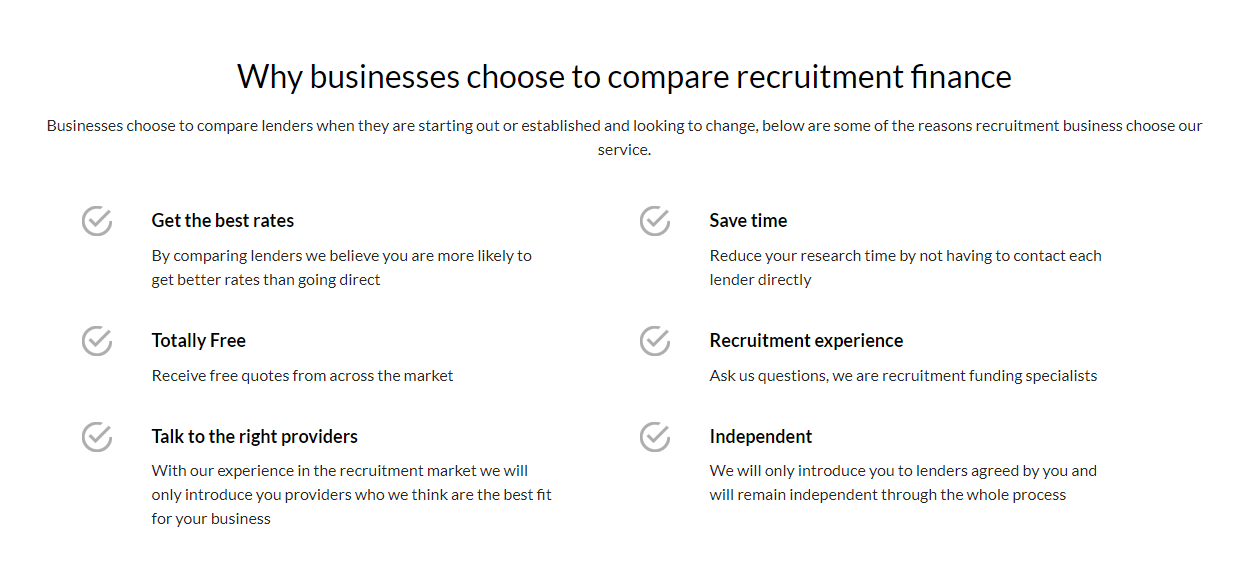Click the checkmark icon beside Totally Free
This screenshot has width=1240, height=583.
point(97,341)
